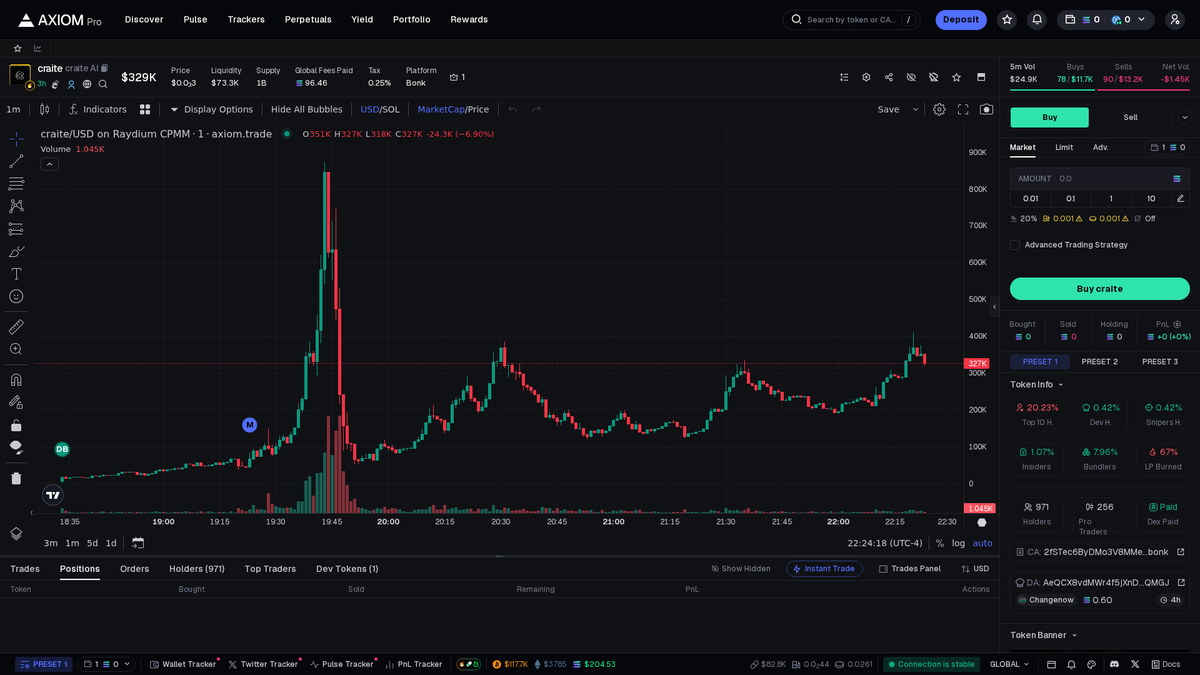Viewport: 1200px width, 675px height.
Task: Select the ruler measure tool
Action: coord(16,326)
